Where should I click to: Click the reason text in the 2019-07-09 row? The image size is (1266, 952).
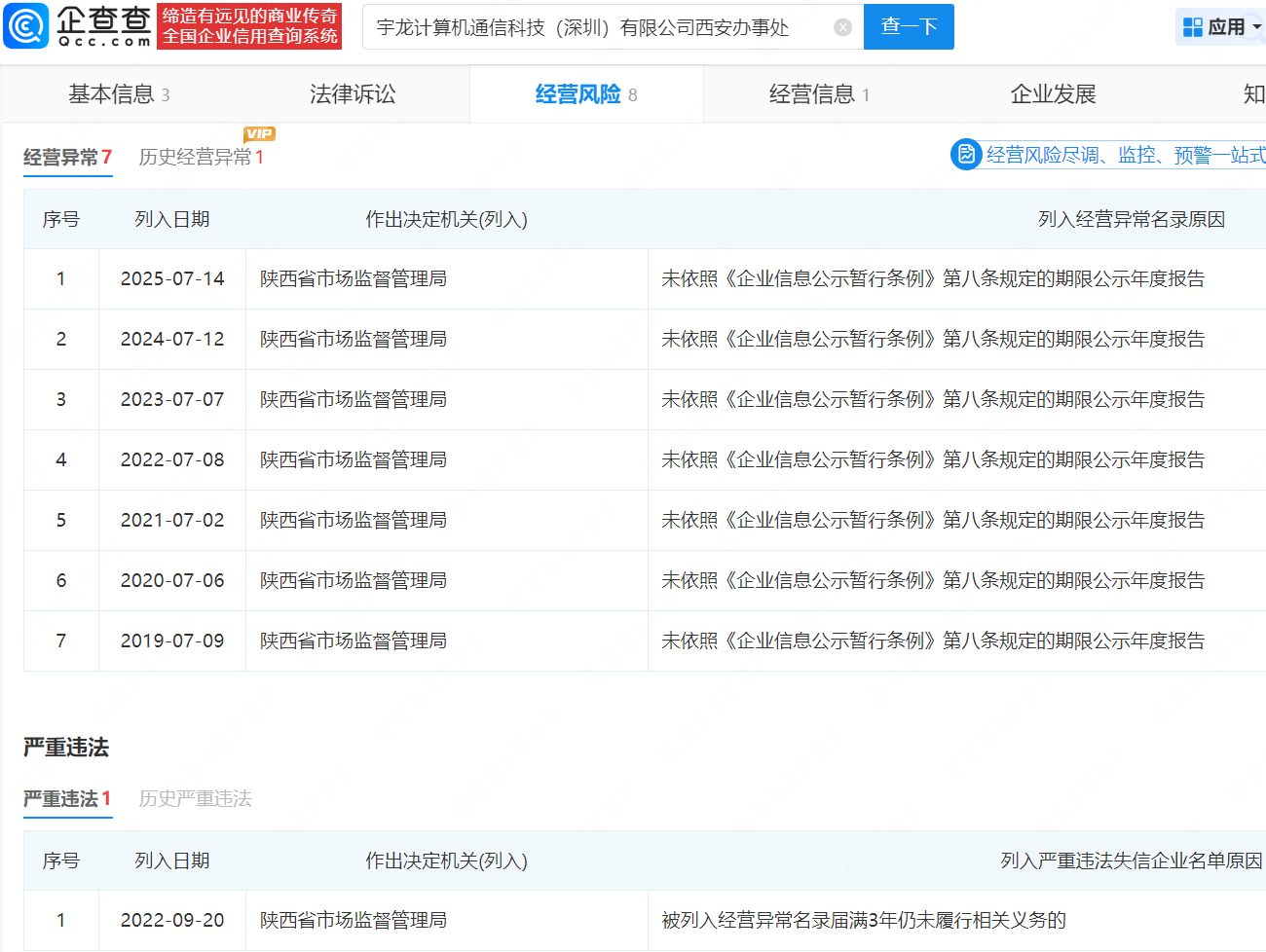pyautogui.click(x=933, y=641)
